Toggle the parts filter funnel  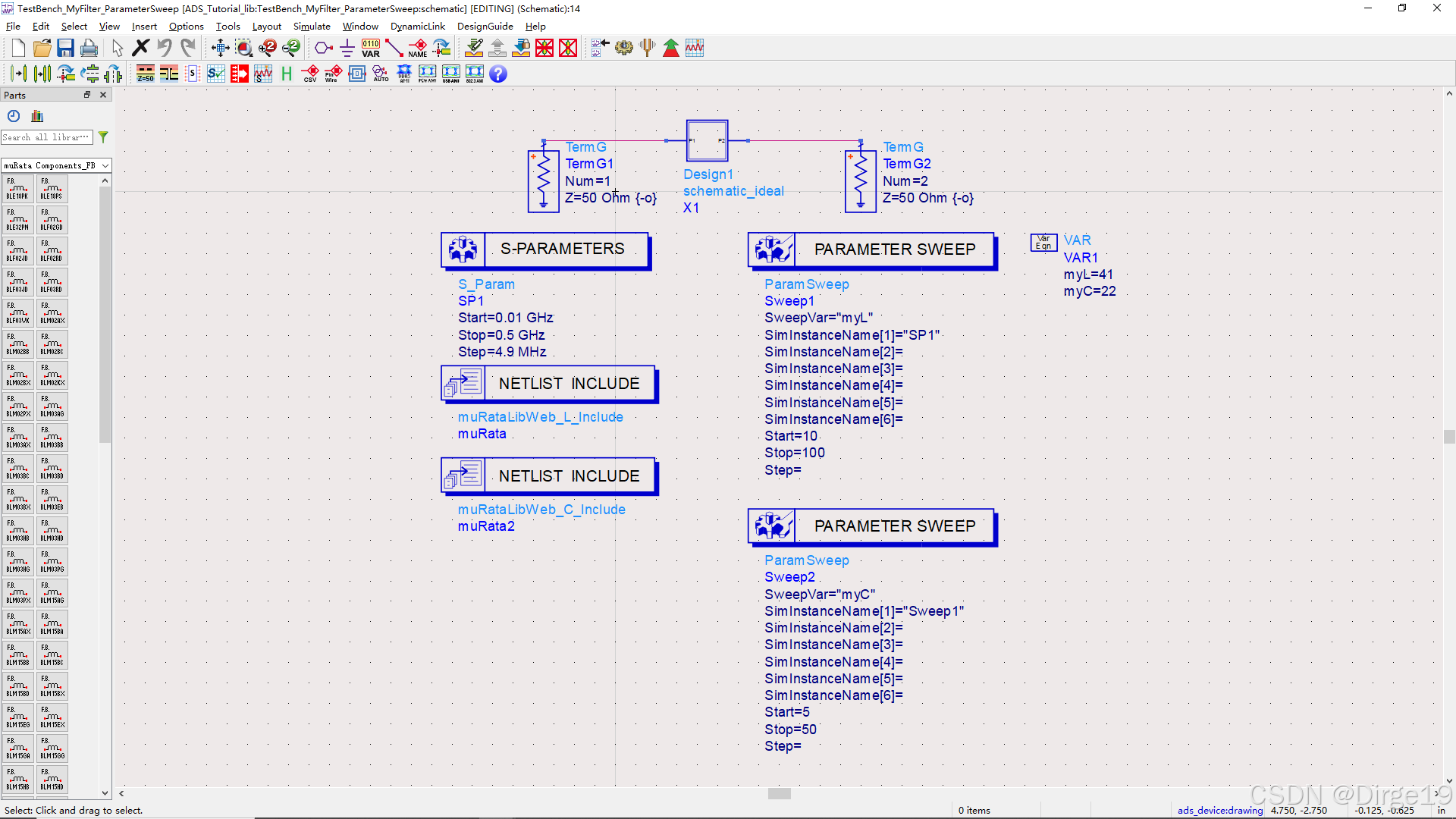(x=104, y=137)
